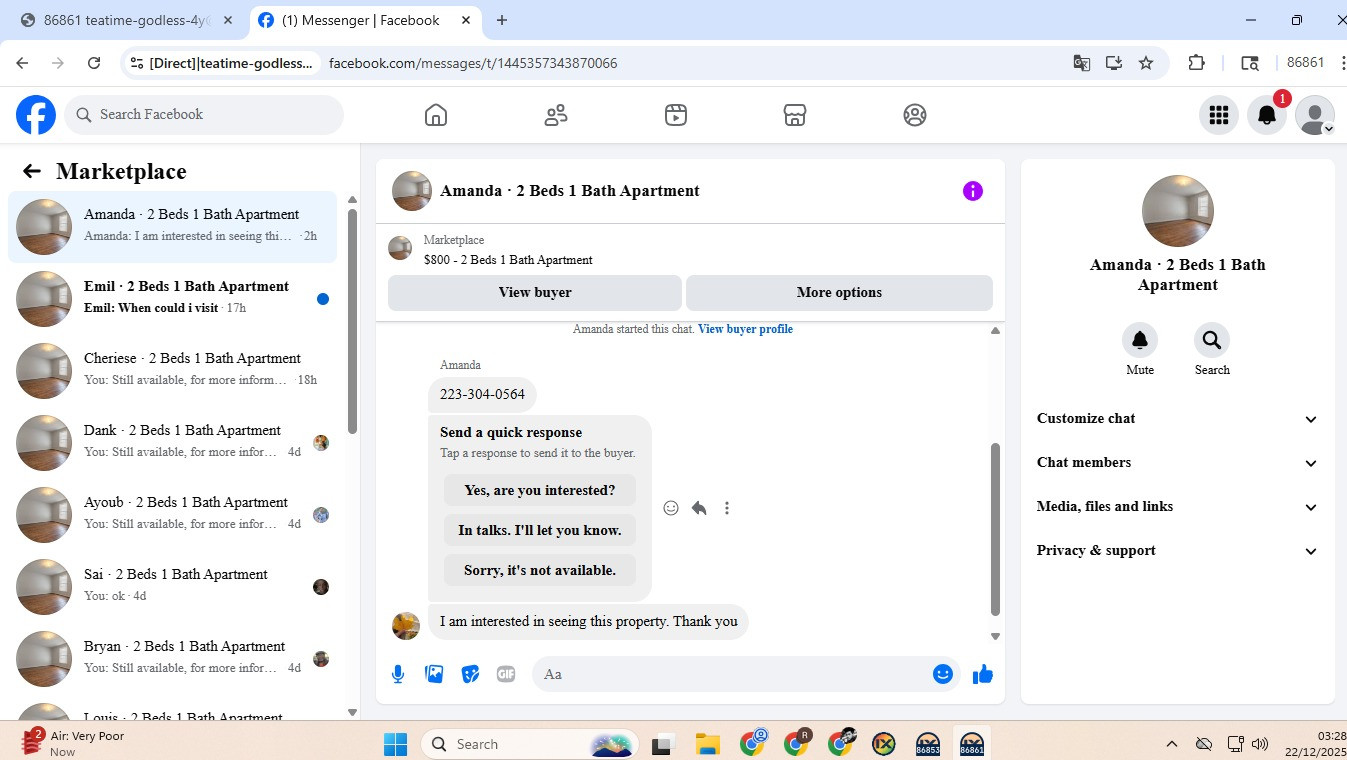Open Sai's conversation
Screen dimensions: 1347x760
tap(173, 587)
